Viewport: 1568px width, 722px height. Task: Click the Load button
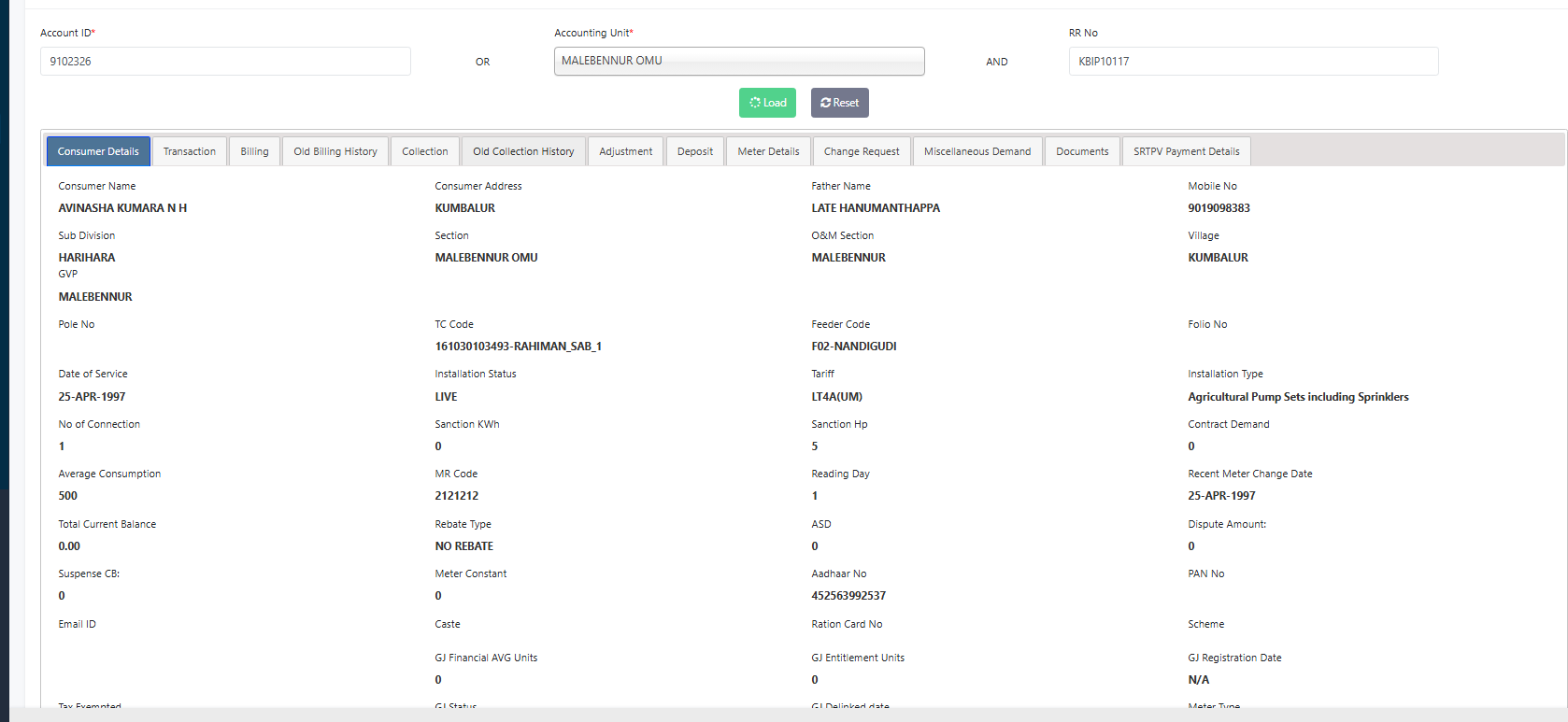click(x=767, y=103)
